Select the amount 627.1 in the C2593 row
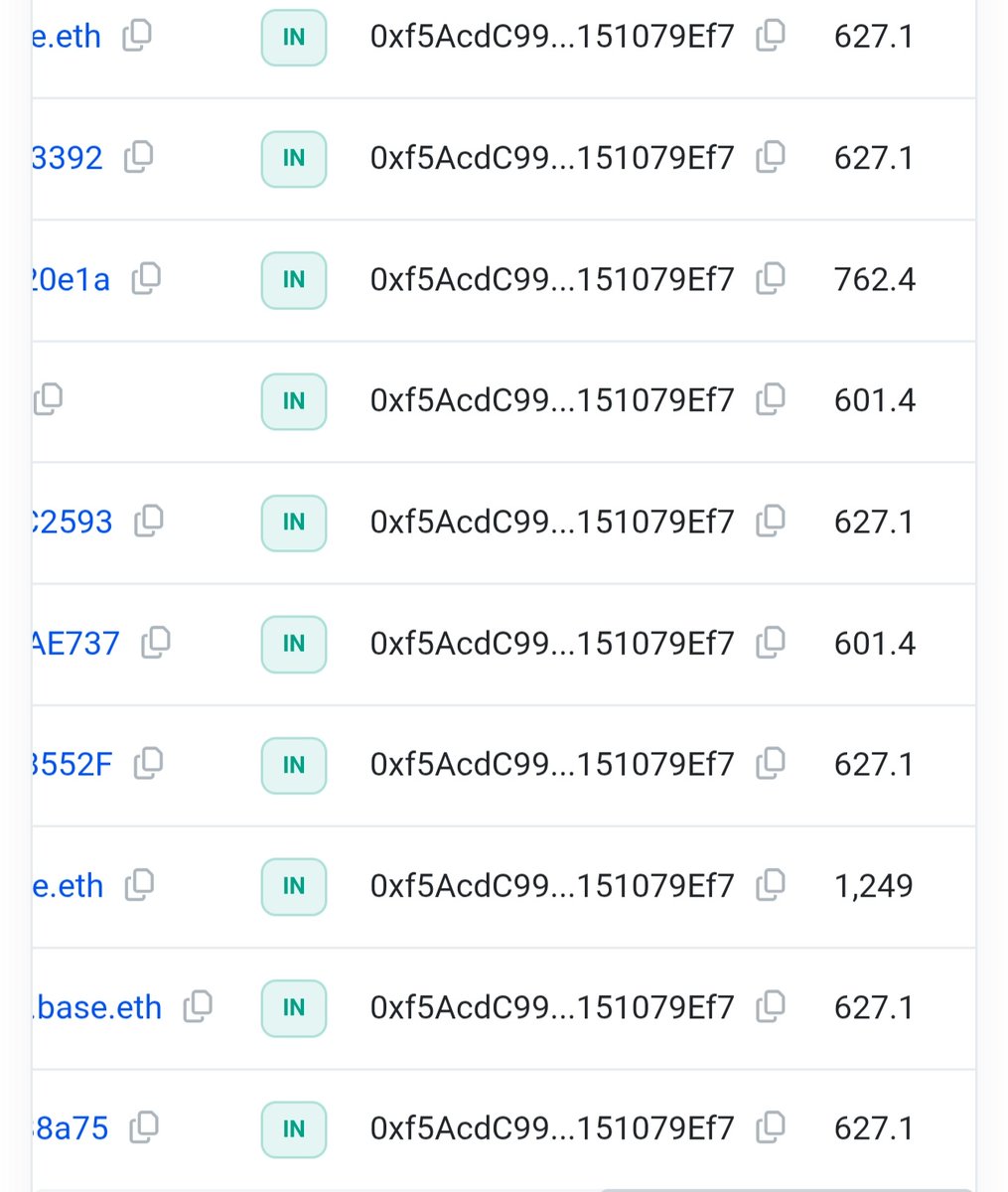Screen dimensions: 1008x1192 pos(874,521)
